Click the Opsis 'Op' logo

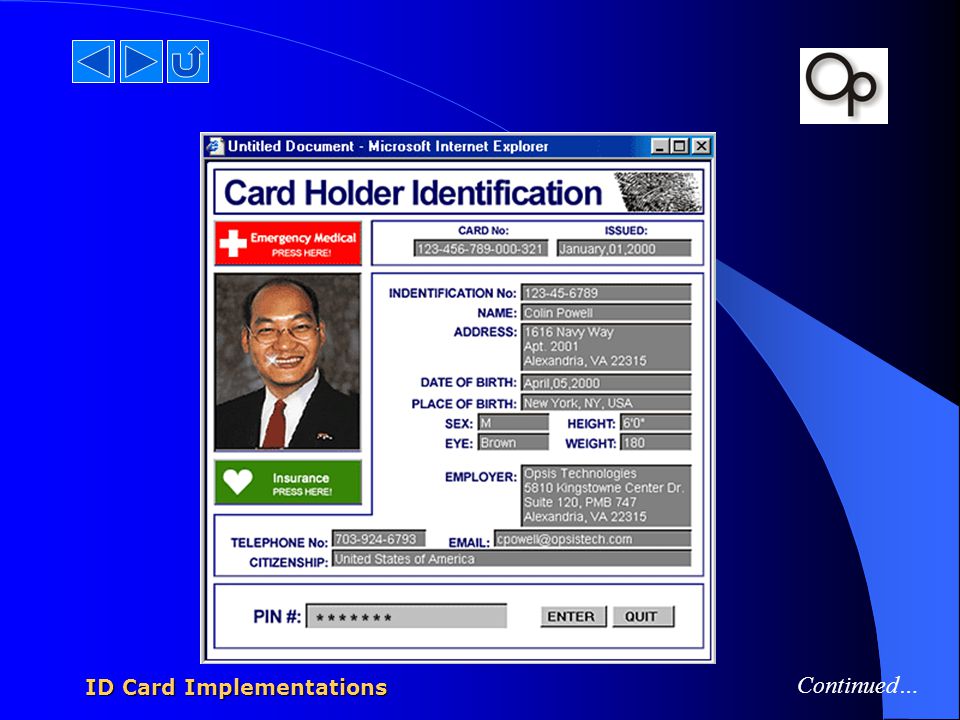pos(844,86)
